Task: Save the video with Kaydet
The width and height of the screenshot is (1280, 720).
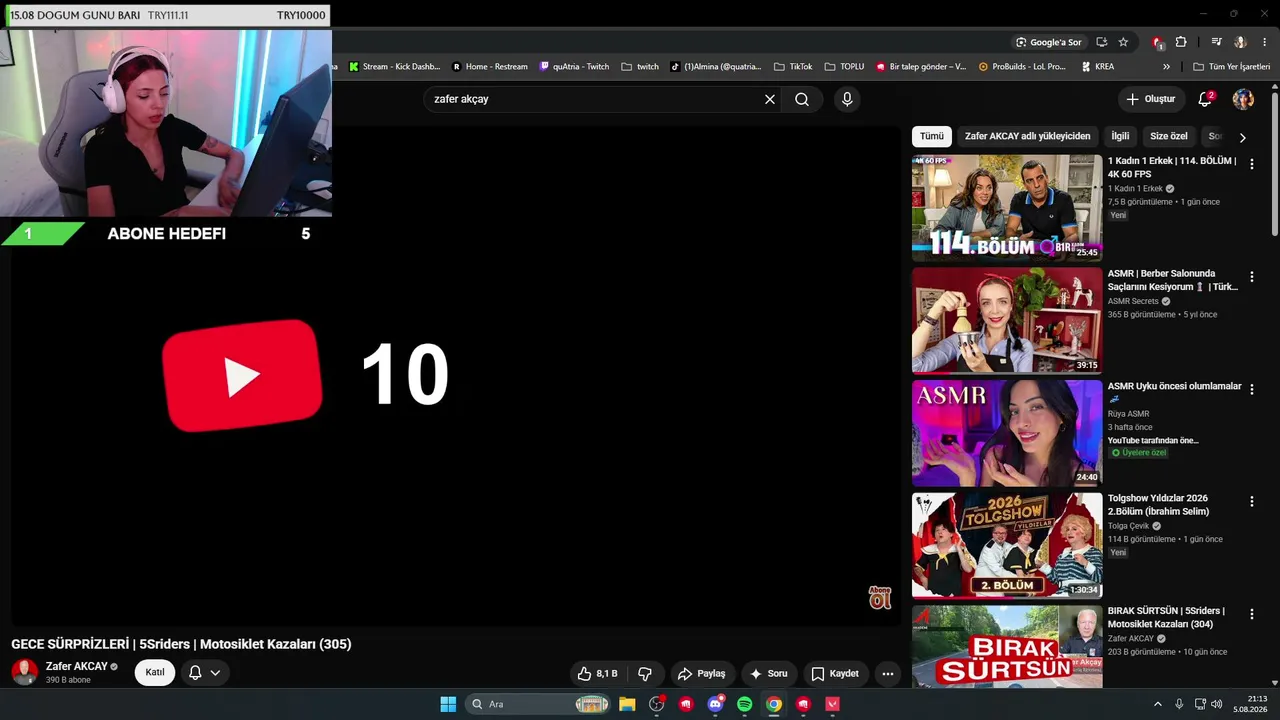Action: click(x=835, y=674)
